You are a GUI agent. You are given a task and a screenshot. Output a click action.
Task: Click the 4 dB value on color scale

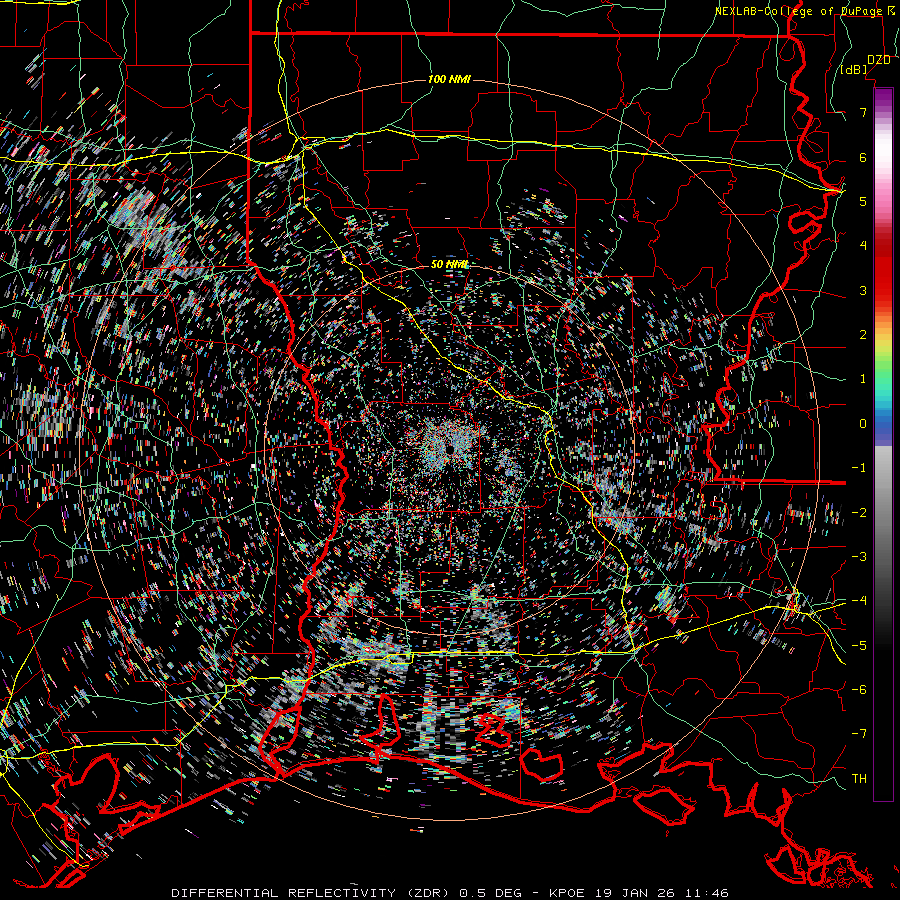[x=863, y=246]
